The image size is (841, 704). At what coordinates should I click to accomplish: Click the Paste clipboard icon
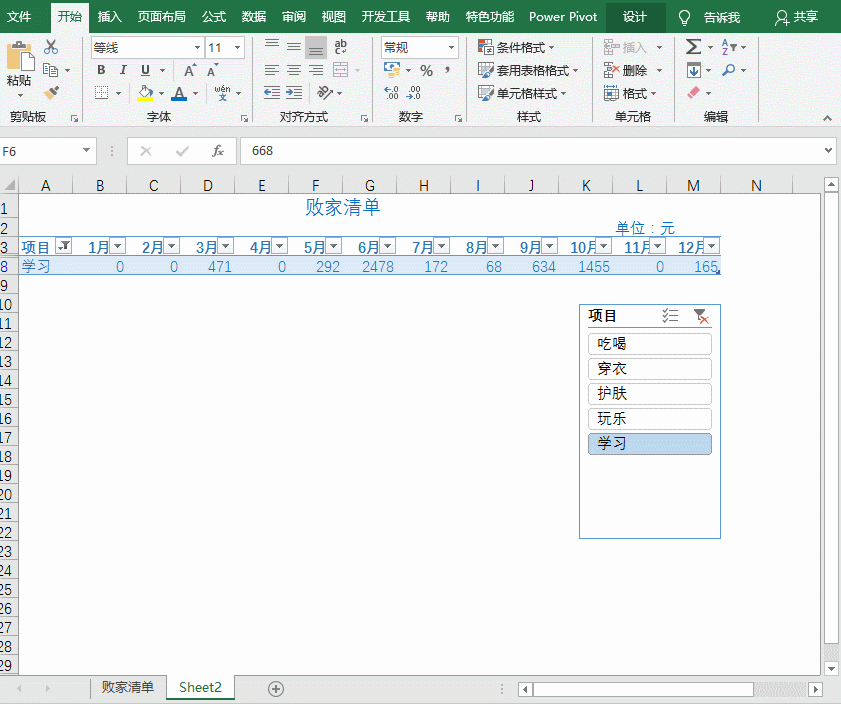click(x=19, y=58)
